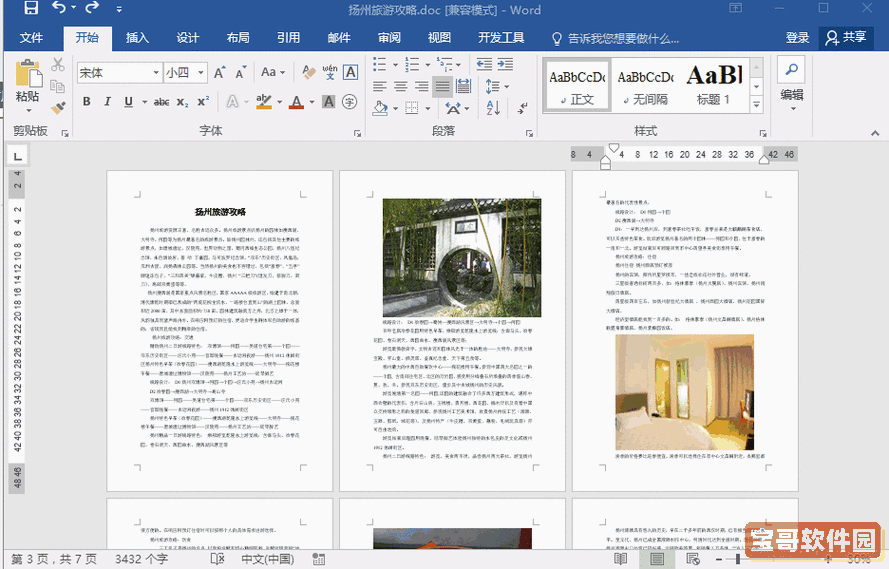Viewport: 889px width, 569px height.
Task: Click the 3432 个字 word count
Action: pos(142,559)
